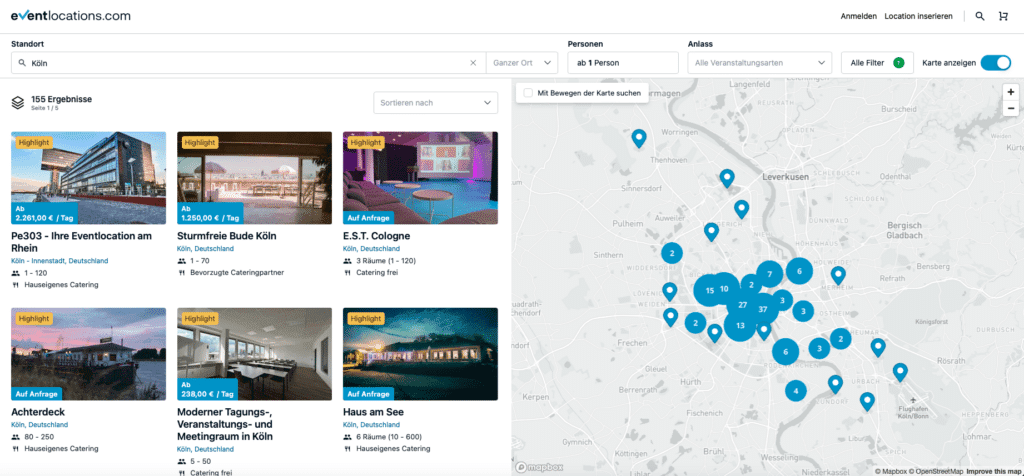Open the Sturmfreie Bude Köln listing title
Viewport: 1024px width, 476px height.
click(x=225, y=236)
